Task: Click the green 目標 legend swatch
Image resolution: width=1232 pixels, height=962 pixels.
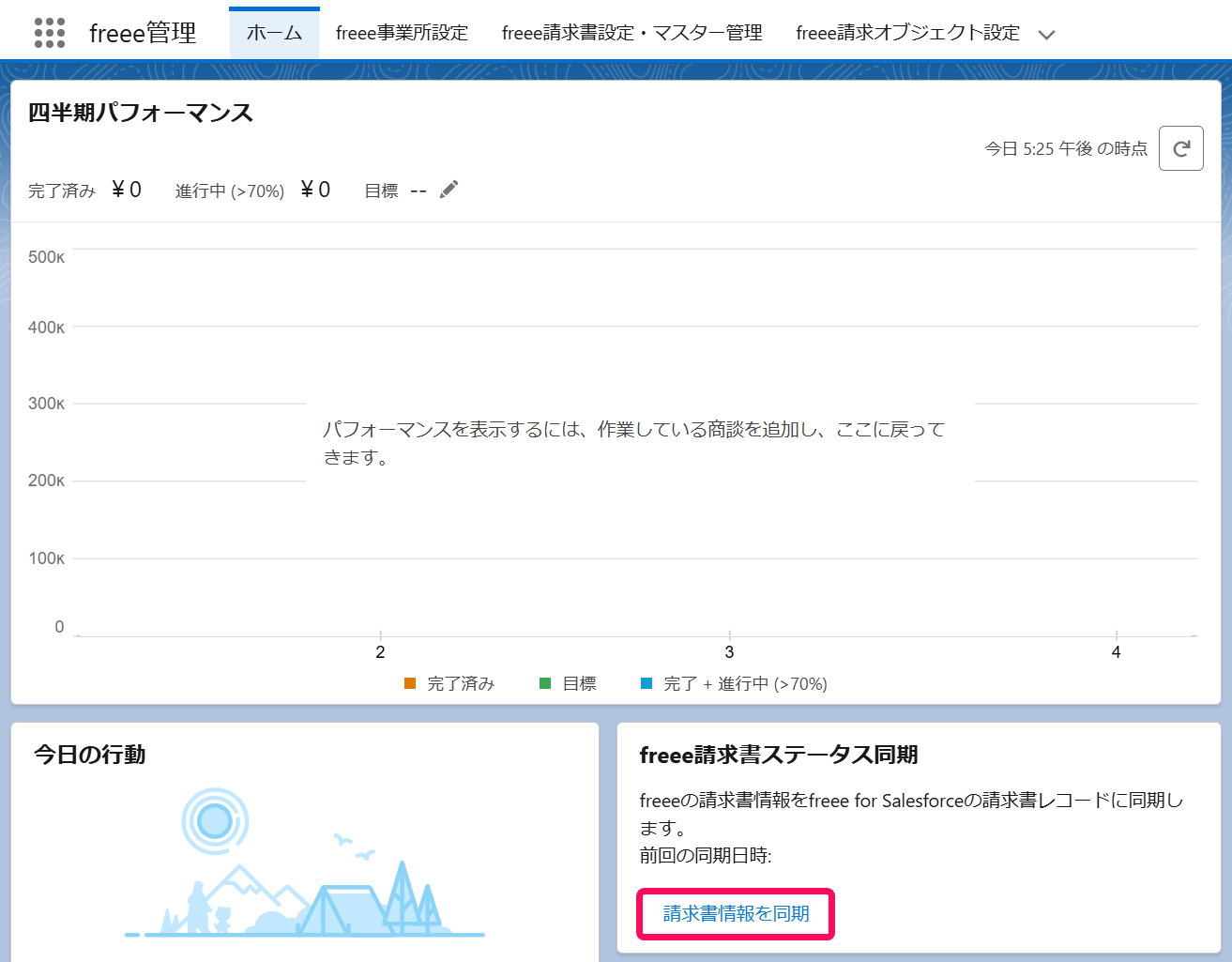Action: pyautogui.click(x=545, y=683)
